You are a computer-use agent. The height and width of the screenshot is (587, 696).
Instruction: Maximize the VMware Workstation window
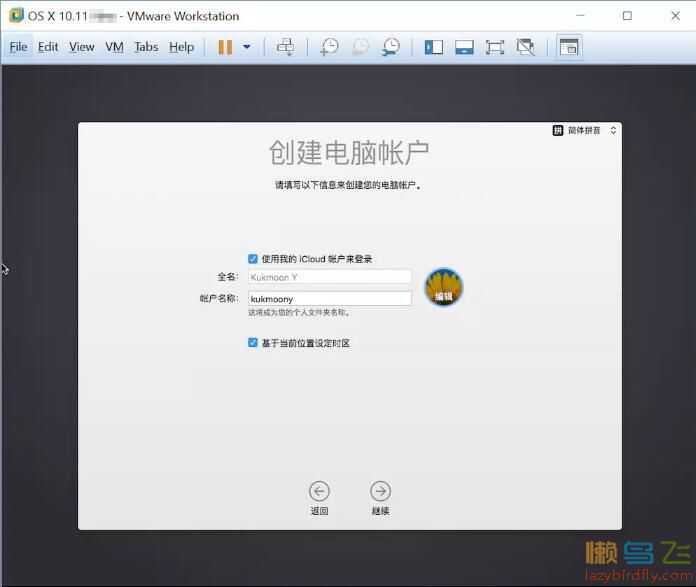pyautogui.click(x=627, y=16)
